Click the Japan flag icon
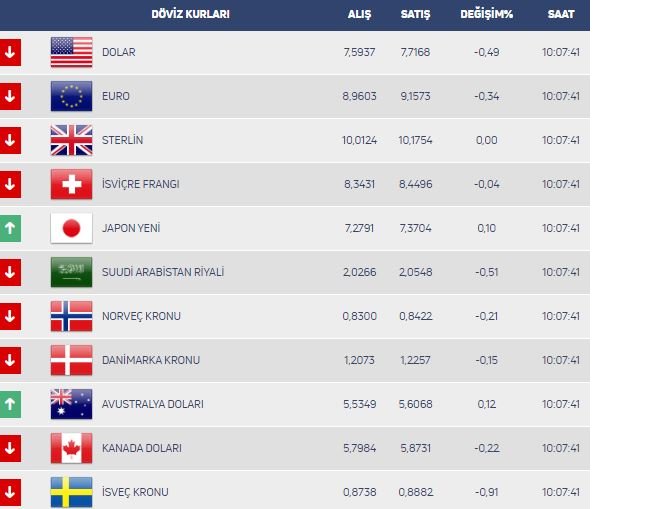 (x=71, y=228)
